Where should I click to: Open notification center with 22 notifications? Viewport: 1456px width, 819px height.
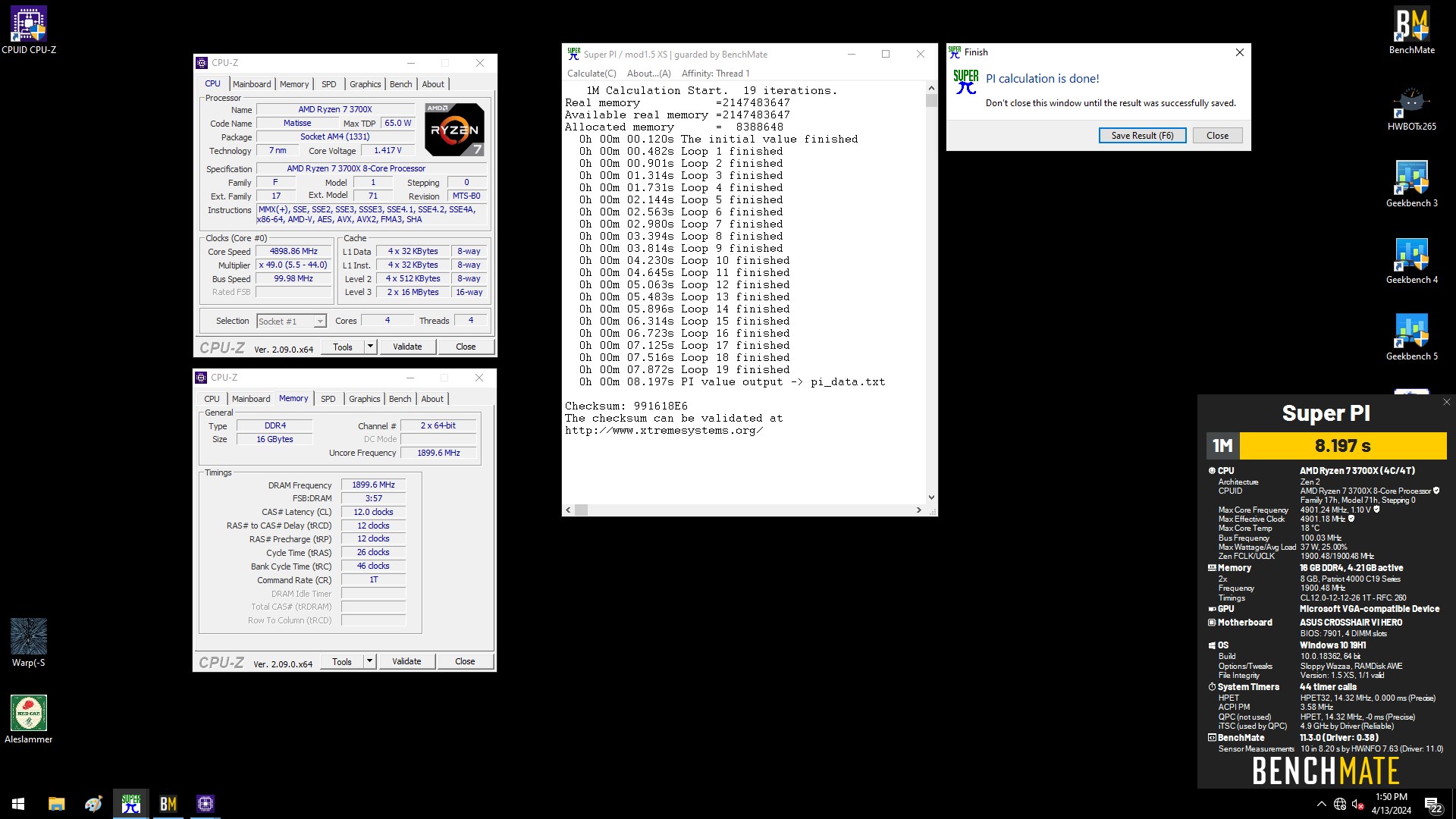tap(1433, 805)
